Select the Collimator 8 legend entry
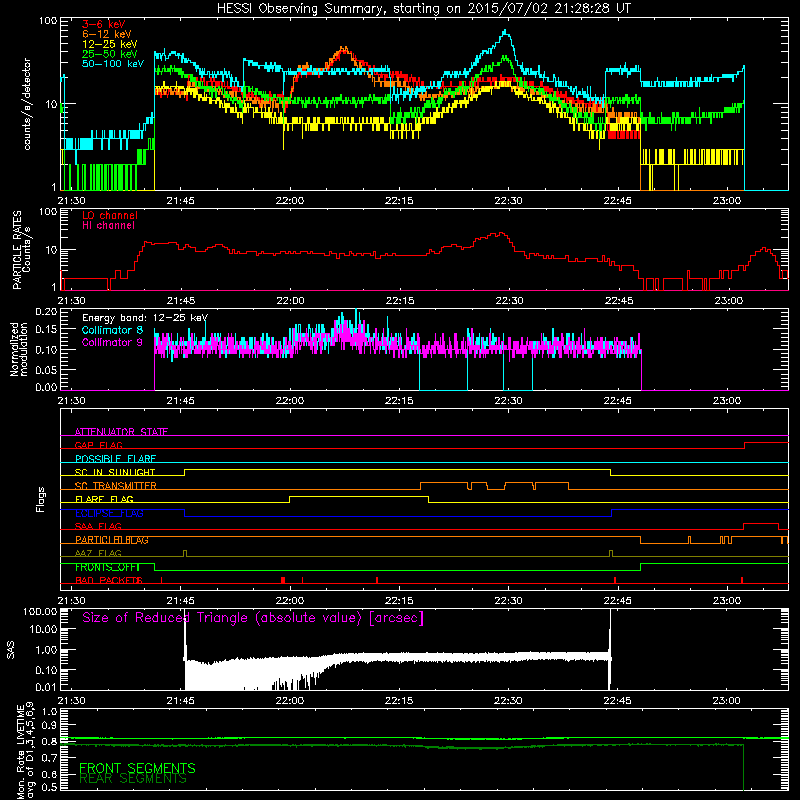The image size is (800, 800). pyautogui.click(x=112, y=330)
